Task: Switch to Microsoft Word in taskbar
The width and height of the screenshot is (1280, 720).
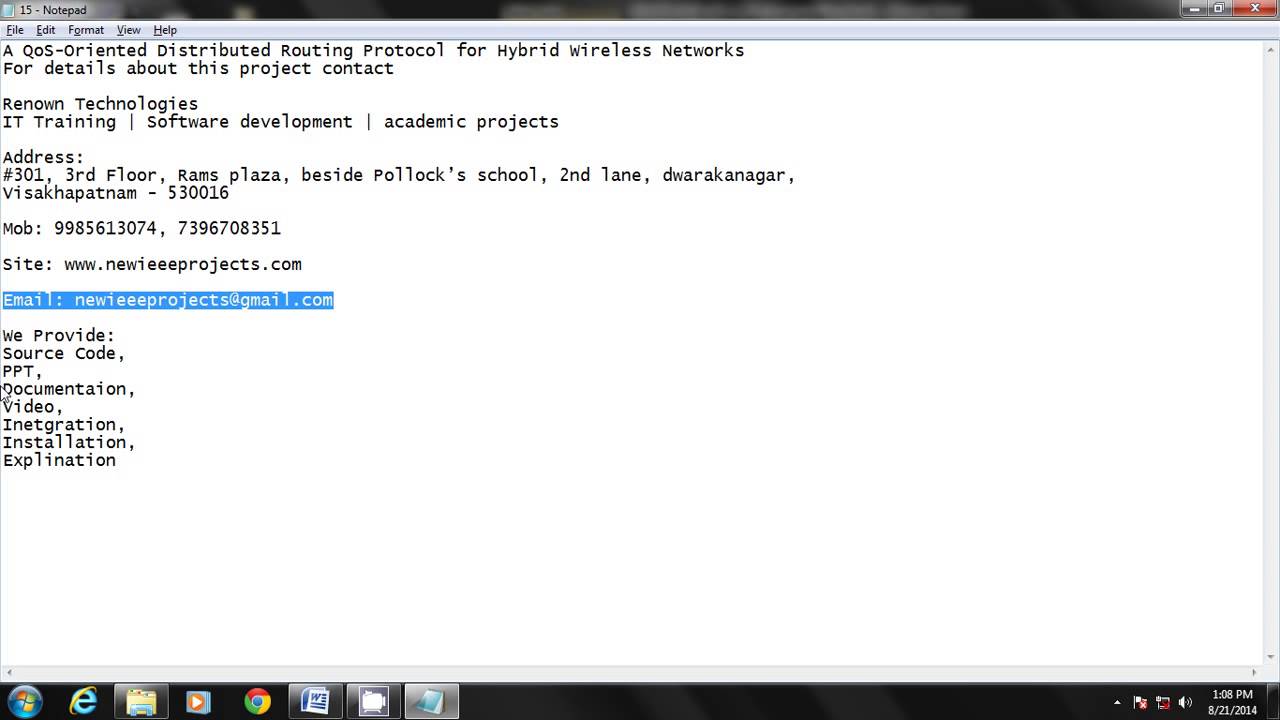Action: tap(315, 702)
